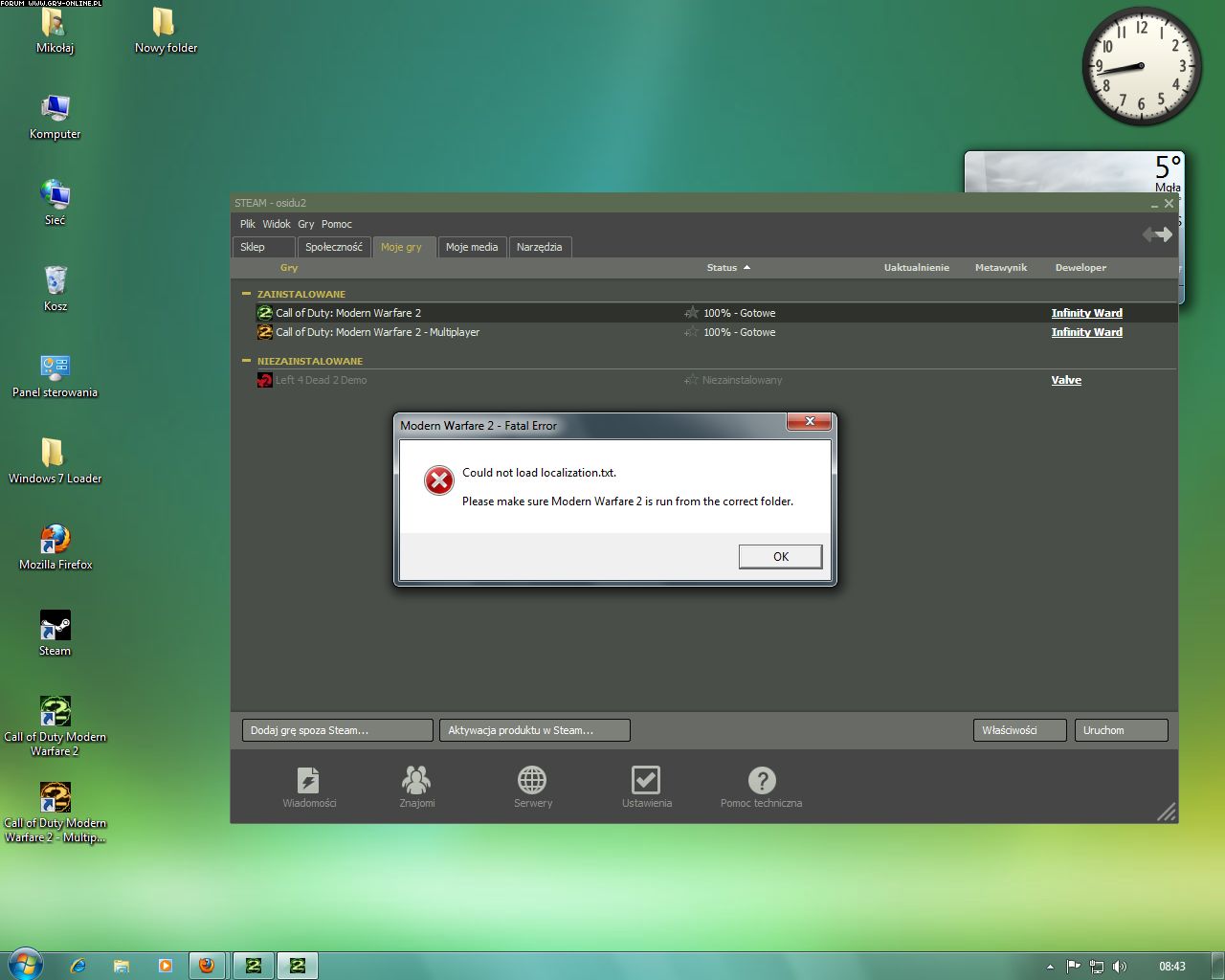The image size is (1225, 980).
Task: Open Serwery globe icon
Action: tap(532, 781)
